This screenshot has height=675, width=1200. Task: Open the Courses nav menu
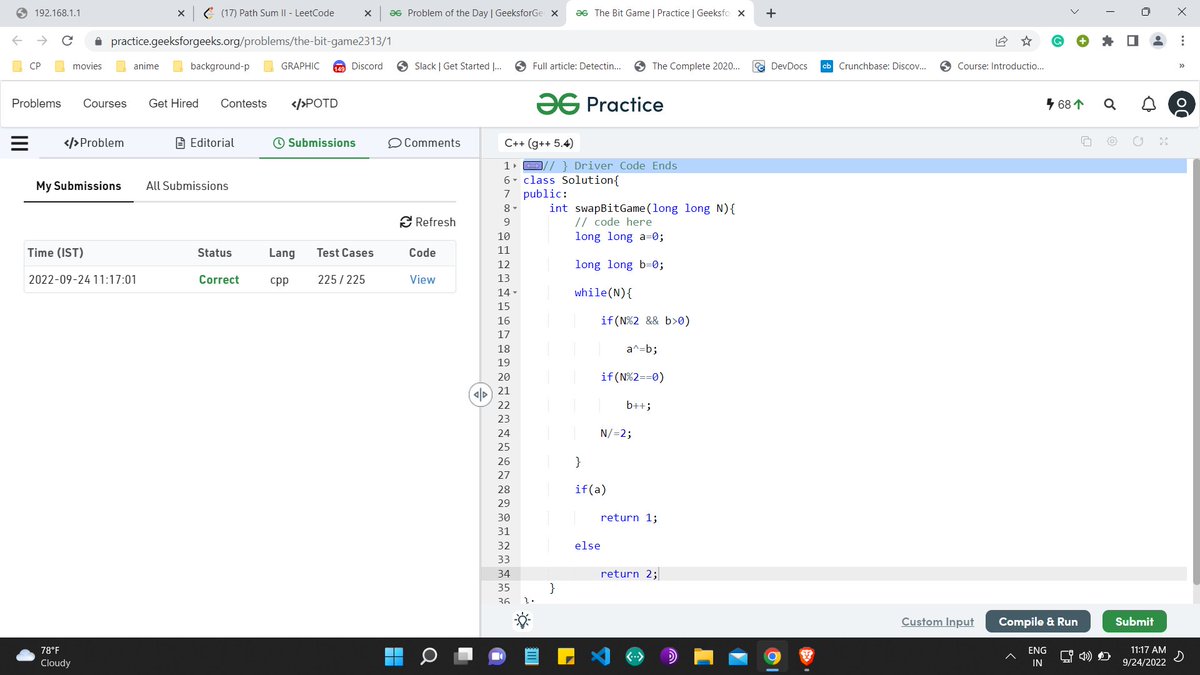click(105, 104)
